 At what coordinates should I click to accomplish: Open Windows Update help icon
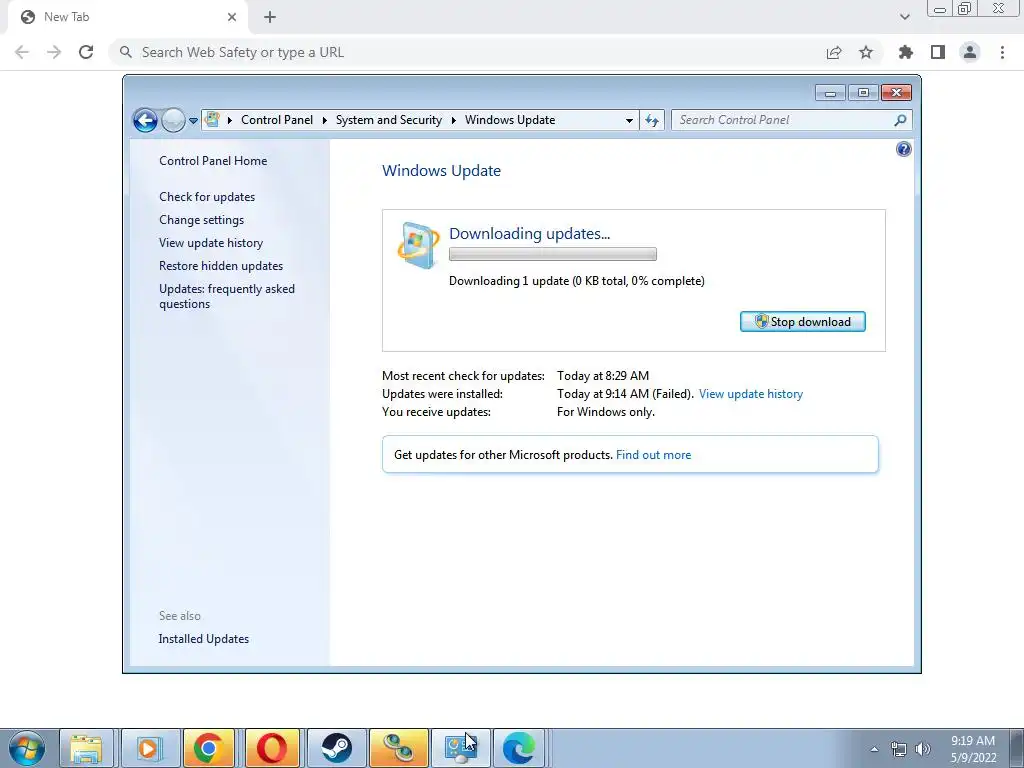point(903,150)
